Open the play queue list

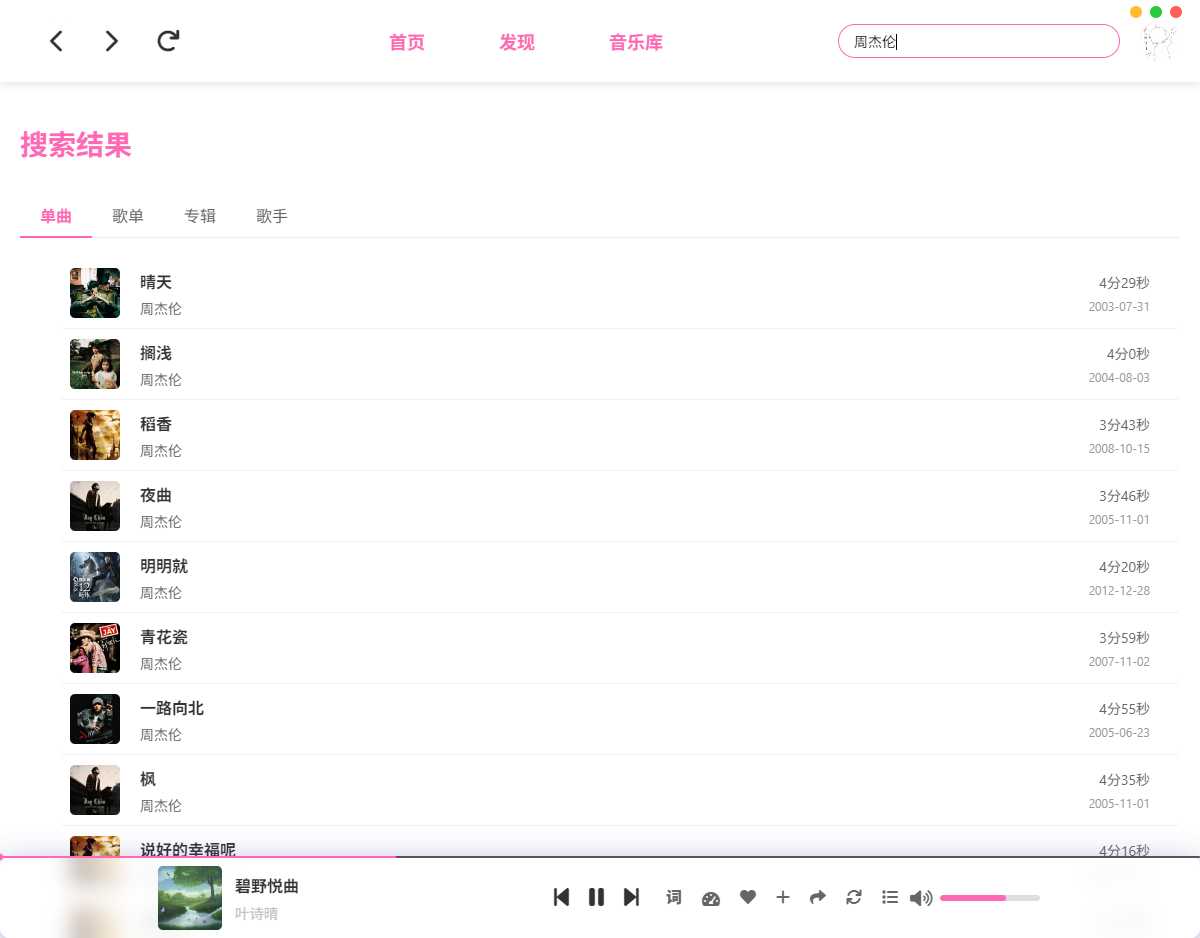[890, 897]
